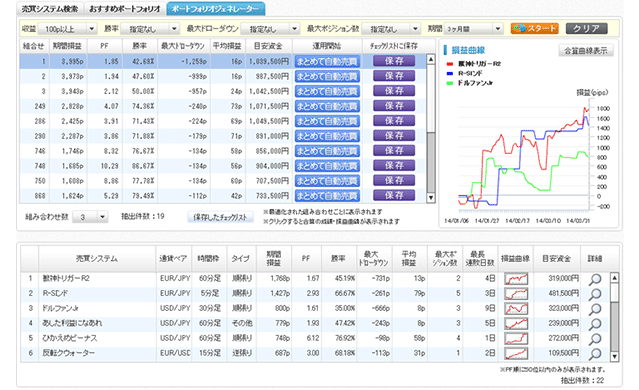Click 保存 for combination 286
The height and width of the screenshot is (390, 639).
click(x=394, y=121)
